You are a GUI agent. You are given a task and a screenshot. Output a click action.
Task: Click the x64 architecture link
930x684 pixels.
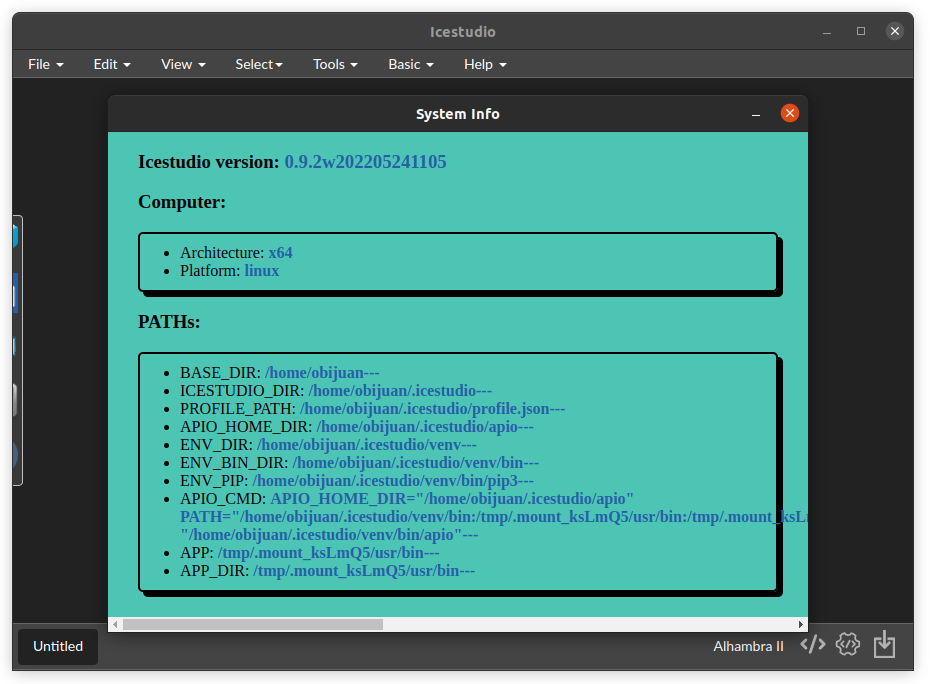280,252
